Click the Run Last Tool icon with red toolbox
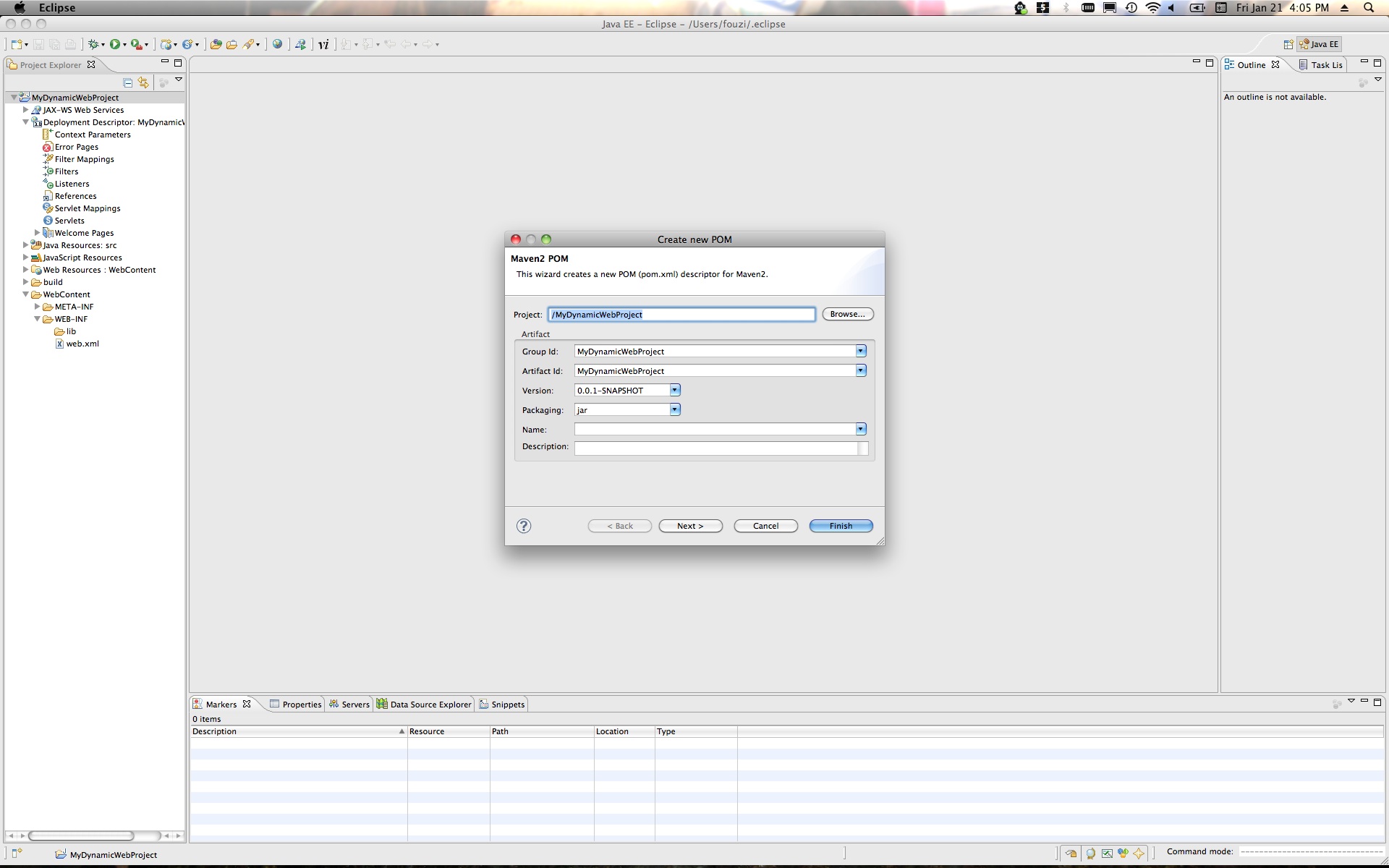The width and height of the screenshot is (1389, 868). click(x=135, y=44)
